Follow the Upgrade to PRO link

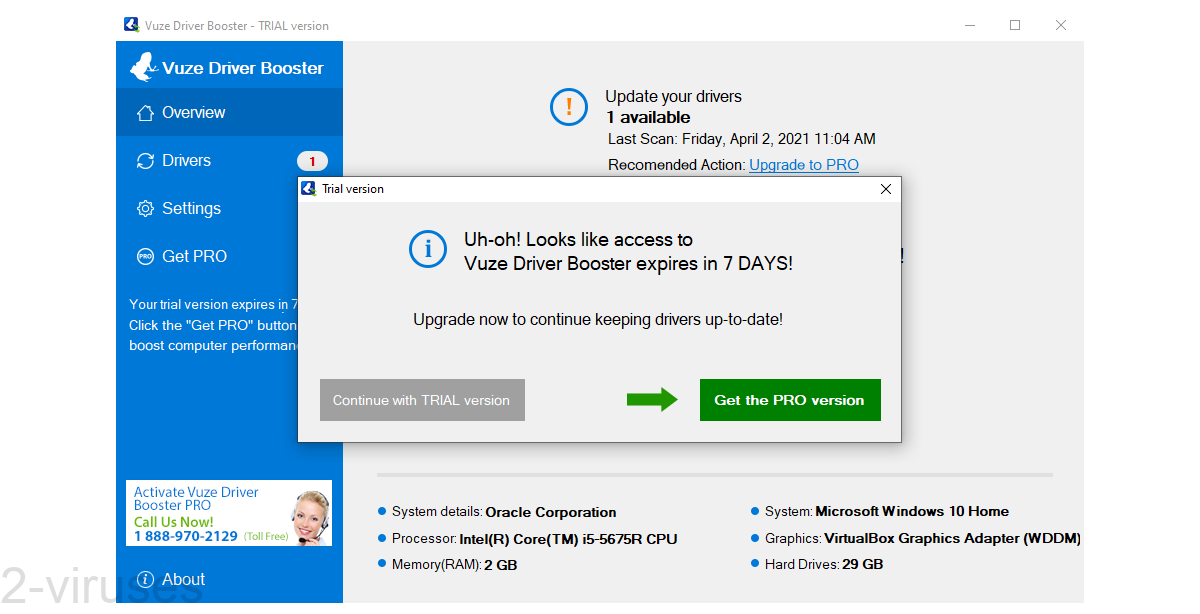(x=804, y=165)
